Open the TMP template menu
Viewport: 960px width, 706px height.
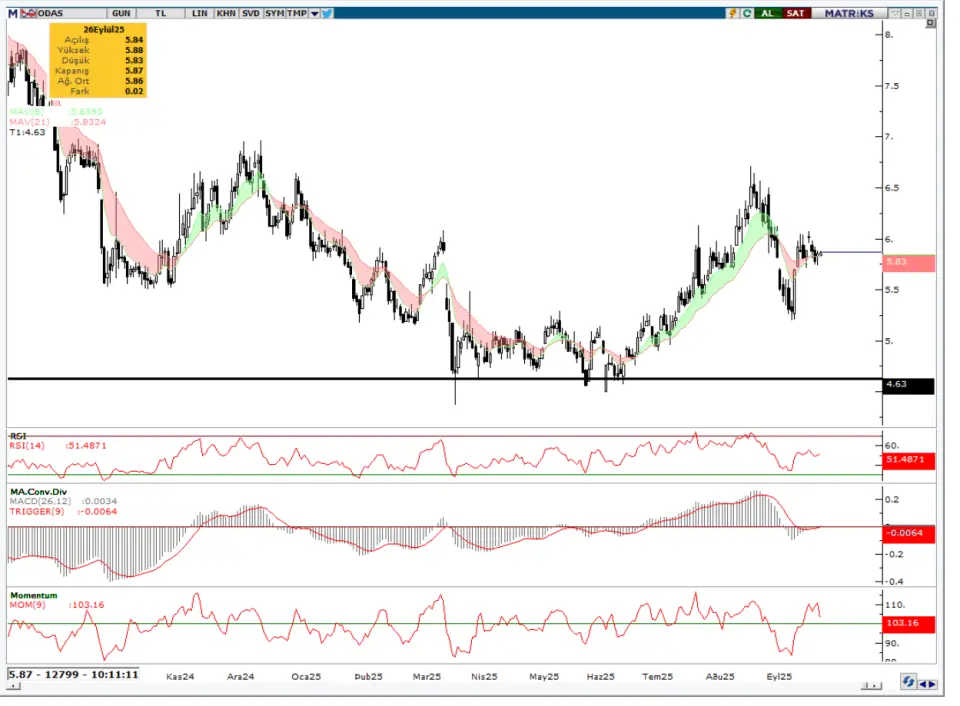pyautogui.click(x=297, y=13)
